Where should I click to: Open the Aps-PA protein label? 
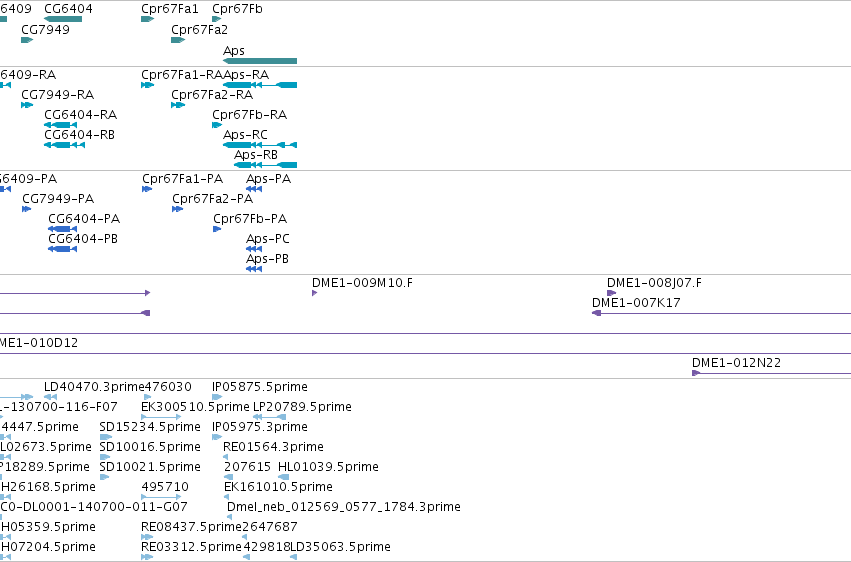click(268, 179)
